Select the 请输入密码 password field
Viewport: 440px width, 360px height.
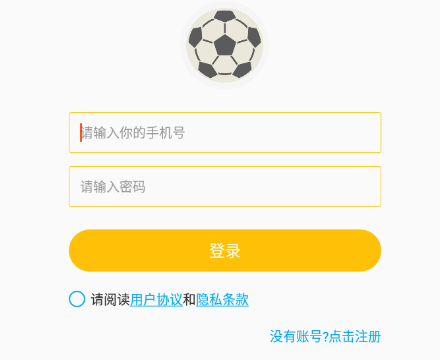[x=225, y=187]
